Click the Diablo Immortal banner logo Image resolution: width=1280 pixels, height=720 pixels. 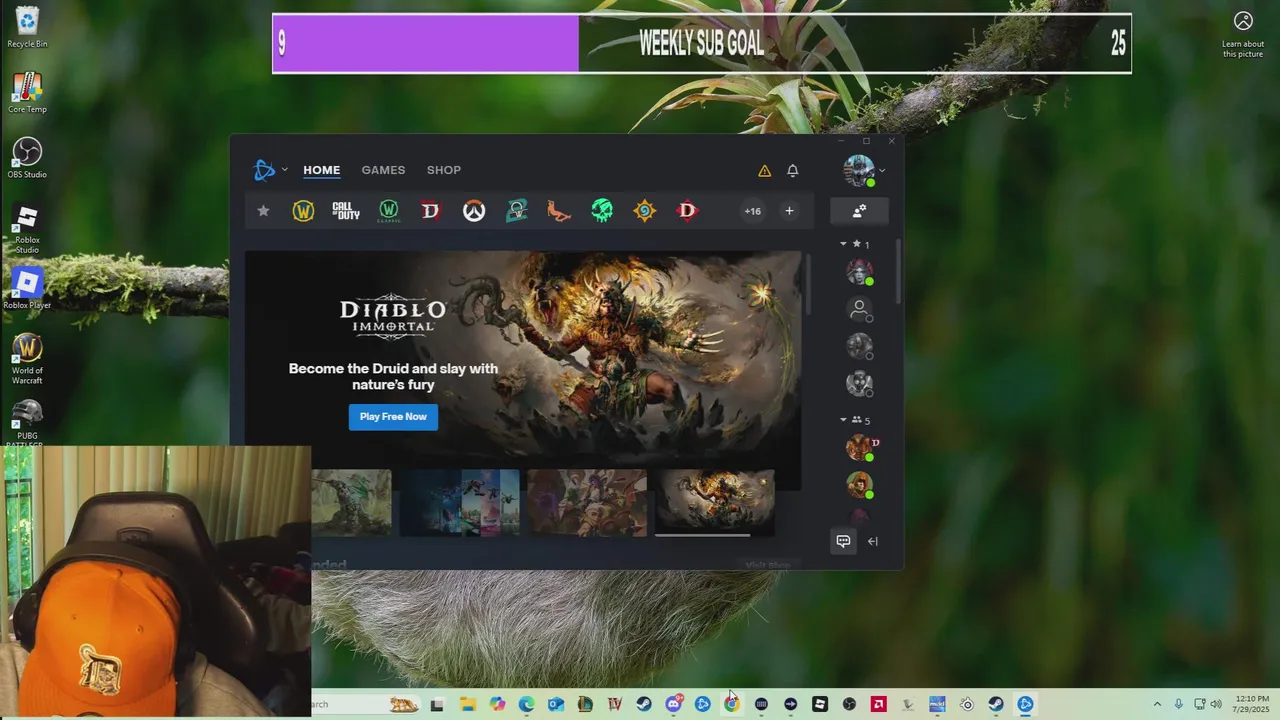click(x=393, y=316)
